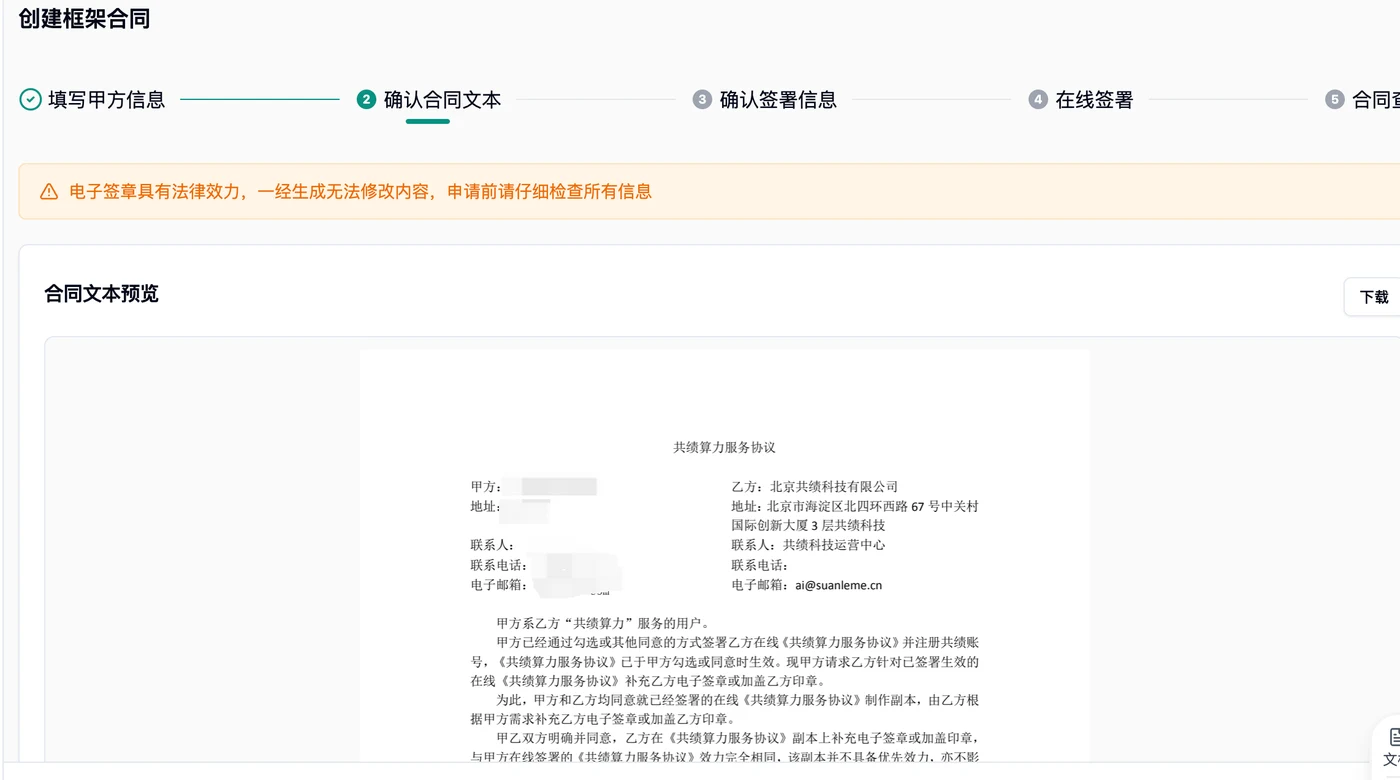Click the paragraph 甲方系乙方“共绩算力”服务的用户

coord(603,623)
